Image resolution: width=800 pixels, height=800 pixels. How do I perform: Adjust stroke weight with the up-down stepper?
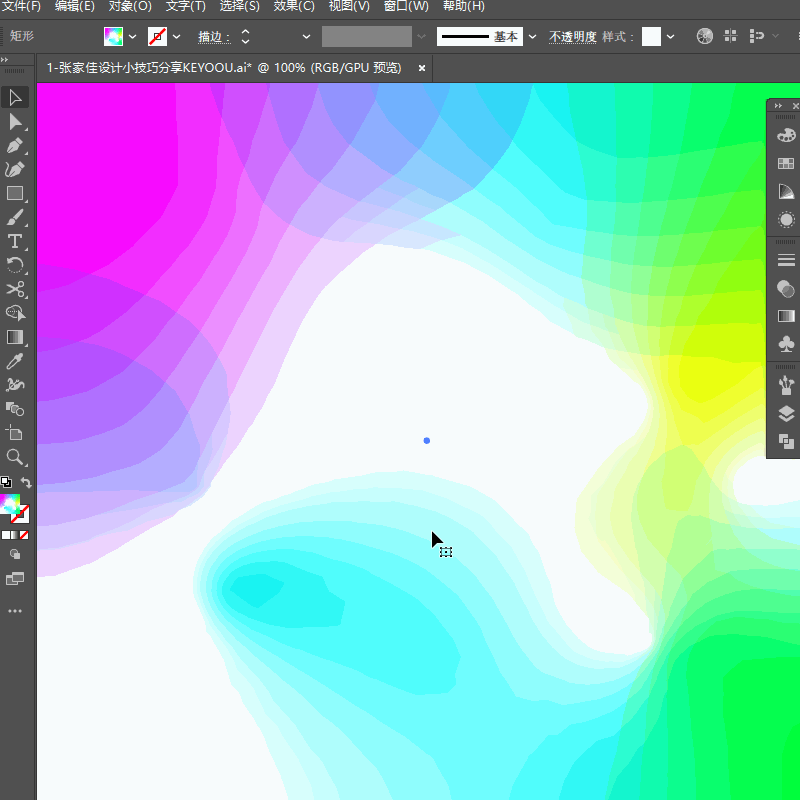[x=245, y=36]
